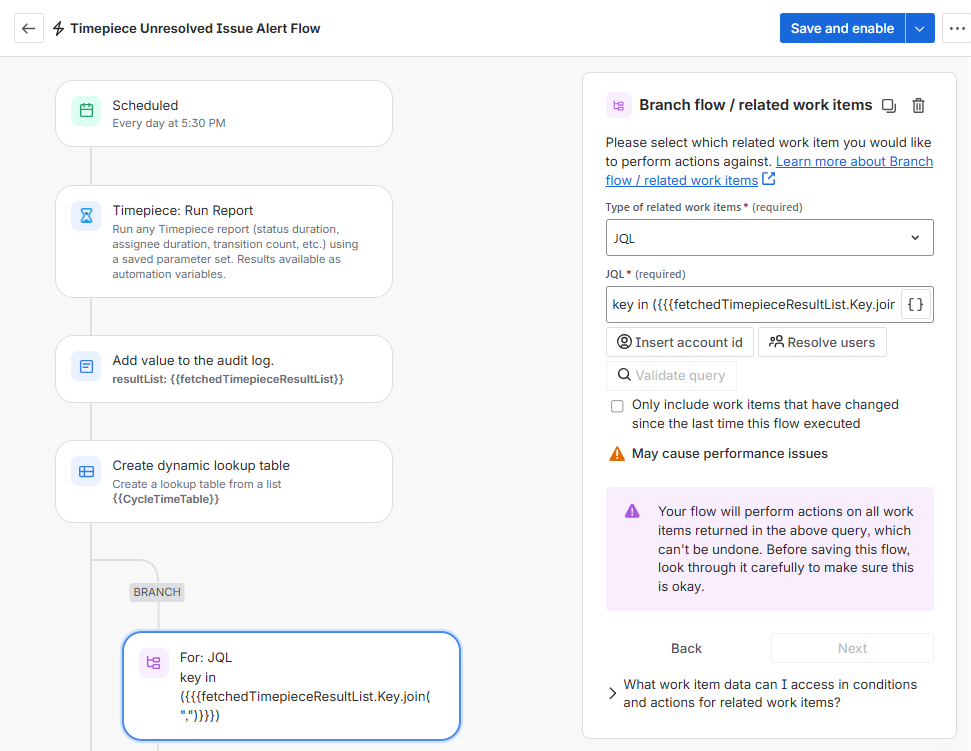Click the audit log action icon
Image resolution: width=971 pixels, height=751 pixels.
coord(86,366)
